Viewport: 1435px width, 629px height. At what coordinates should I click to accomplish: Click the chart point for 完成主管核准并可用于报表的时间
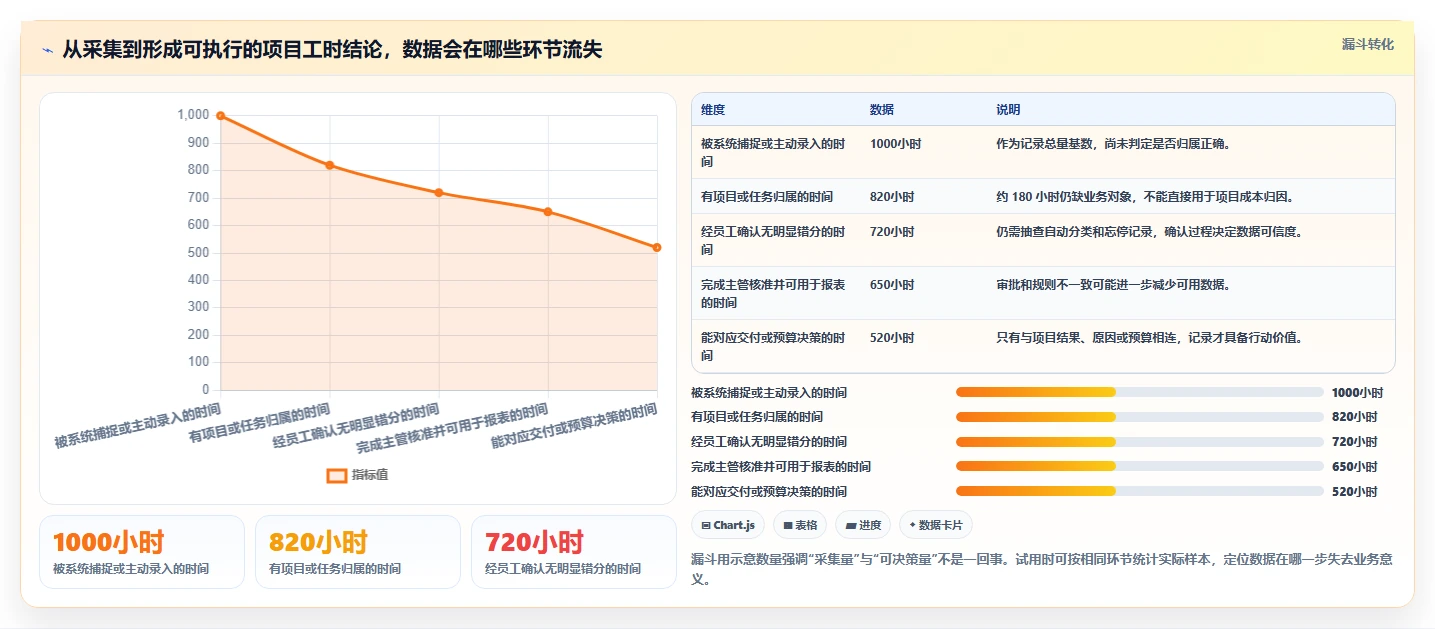(x=548, y=211)
